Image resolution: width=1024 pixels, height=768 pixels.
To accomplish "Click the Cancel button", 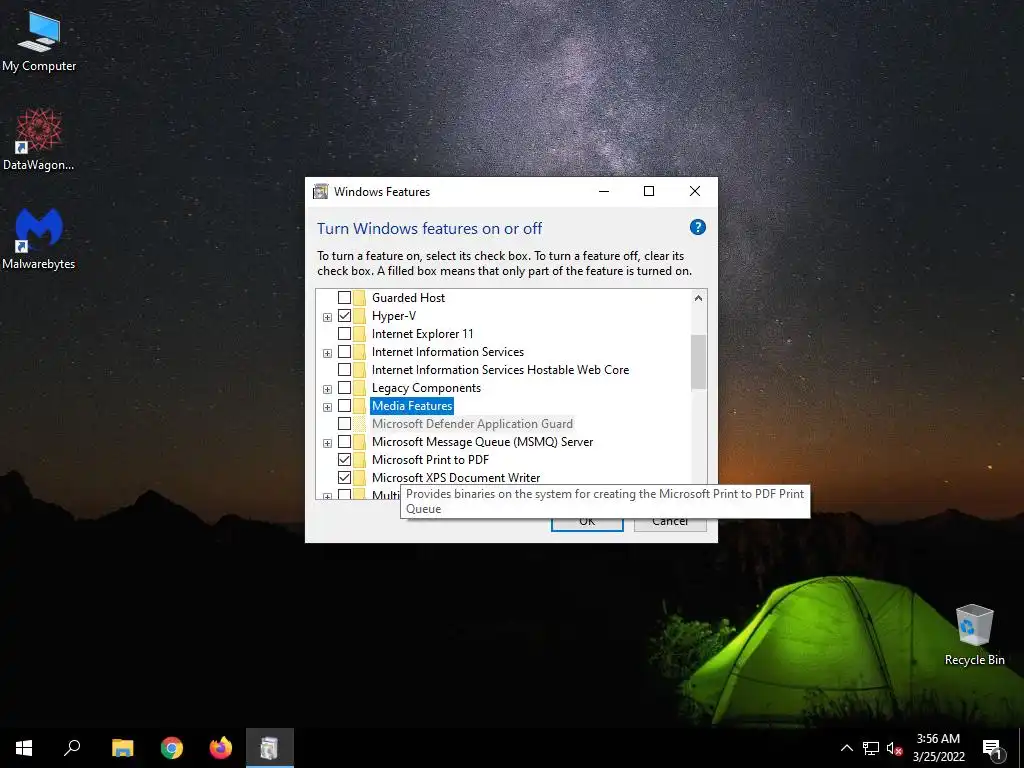I will (x=670, y=522).
